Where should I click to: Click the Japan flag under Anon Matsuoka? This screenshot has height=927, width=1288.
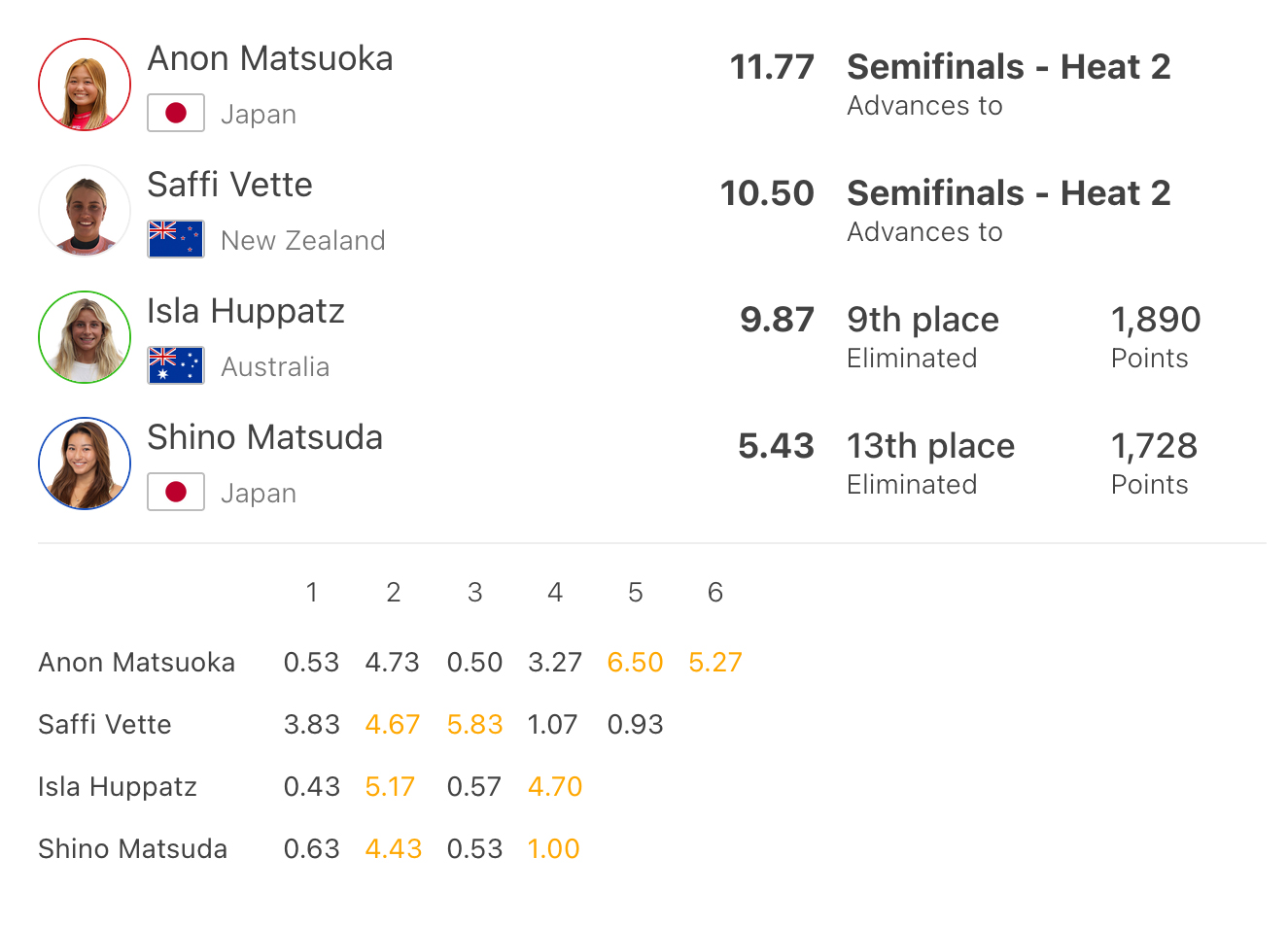pos(176,113)
